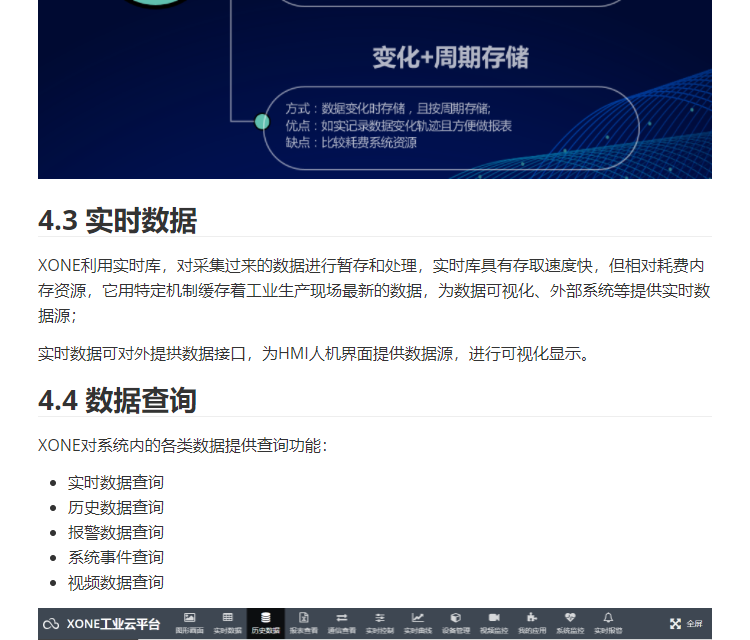750x640 pixels.
Task: Open the 我的应用 my apps icon
Action: pos(532,618)
